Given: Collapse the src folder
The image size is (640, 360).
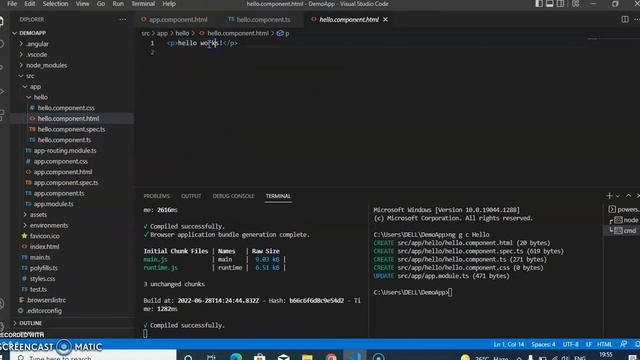Looking at the screenshot, I should [30, 76].
